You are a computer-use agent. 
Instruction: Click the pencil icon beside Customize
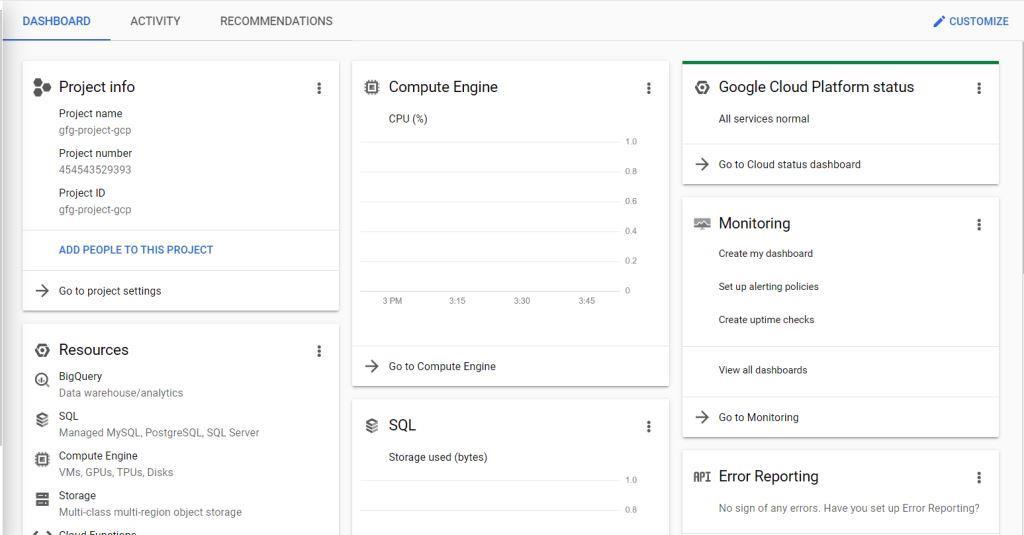pos(939,21)
